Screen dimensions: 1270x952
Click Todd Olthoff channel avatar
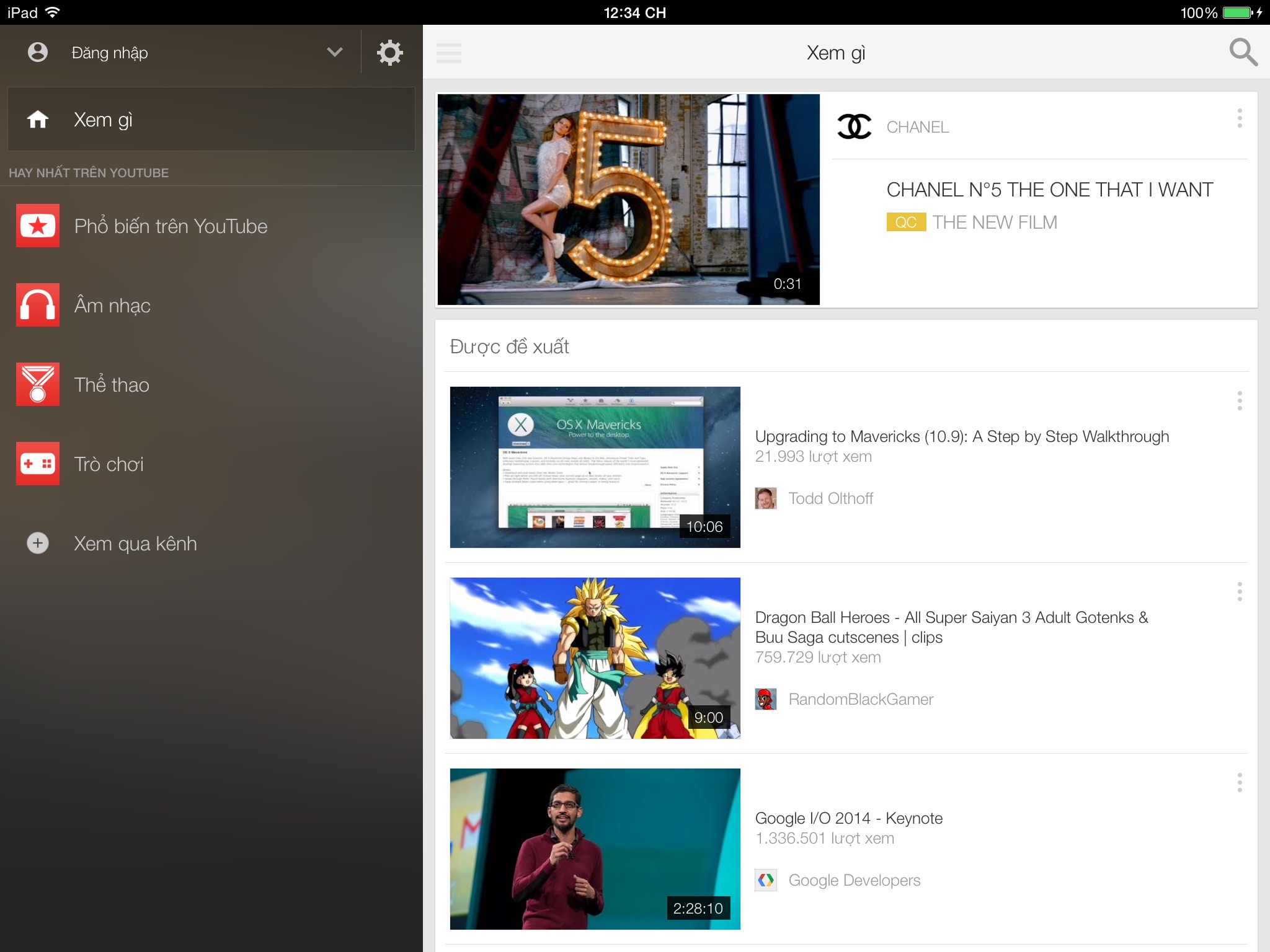tap(766, 498)
